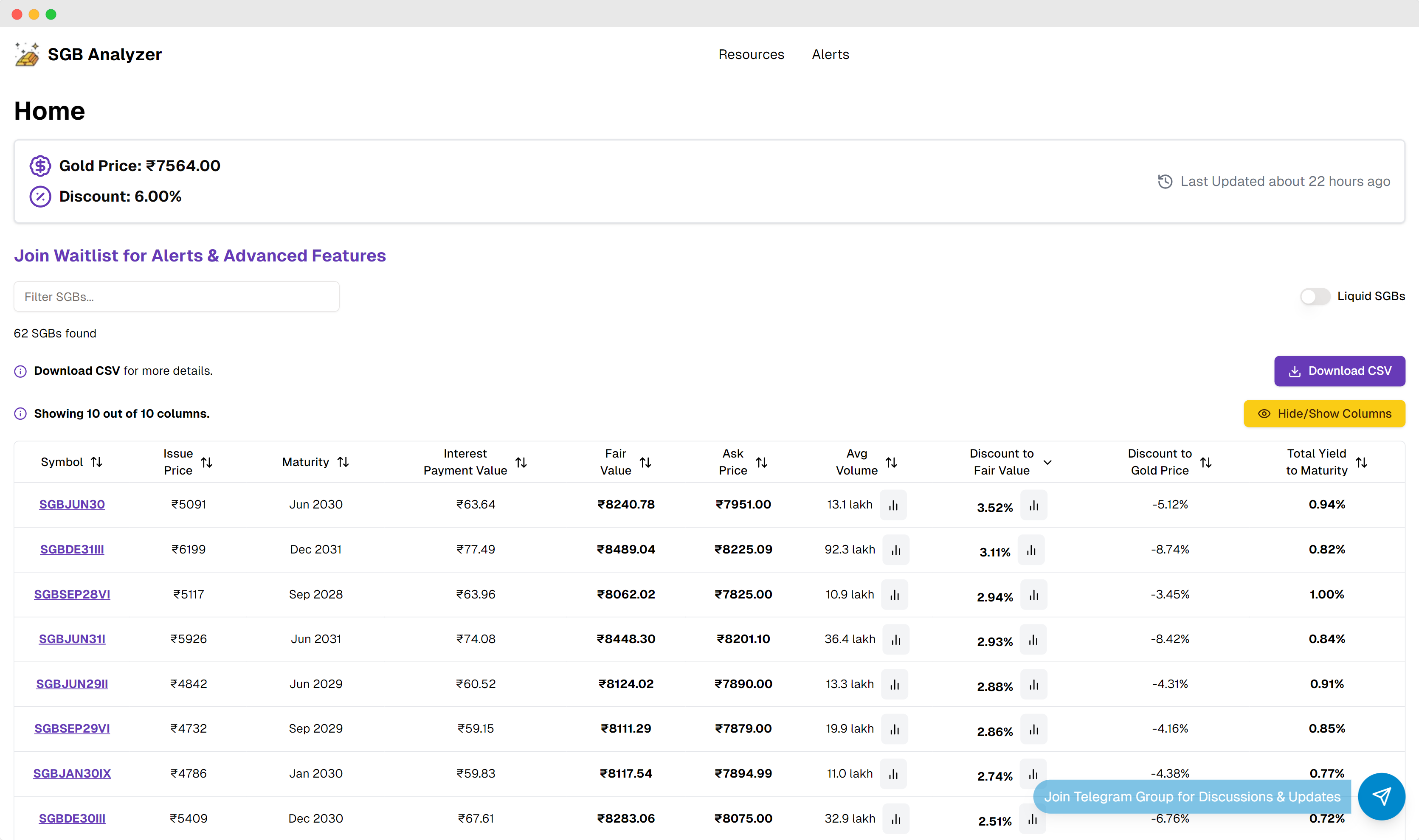
Task: Open the SGBSEP28VI symbol link
Action: coord(72,594)
